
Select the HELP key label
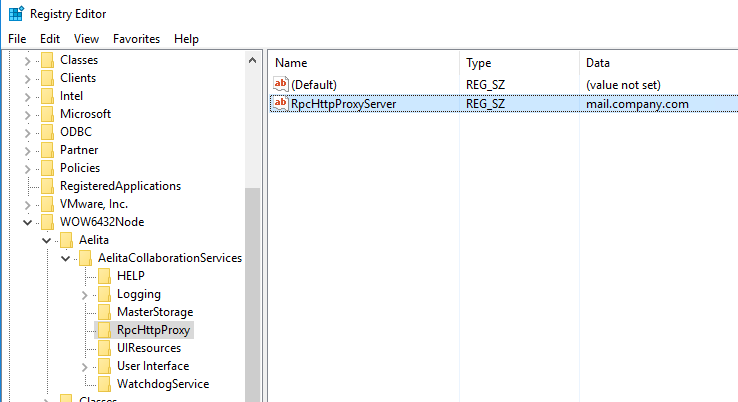pyautogui.click(x=131, y=276)
